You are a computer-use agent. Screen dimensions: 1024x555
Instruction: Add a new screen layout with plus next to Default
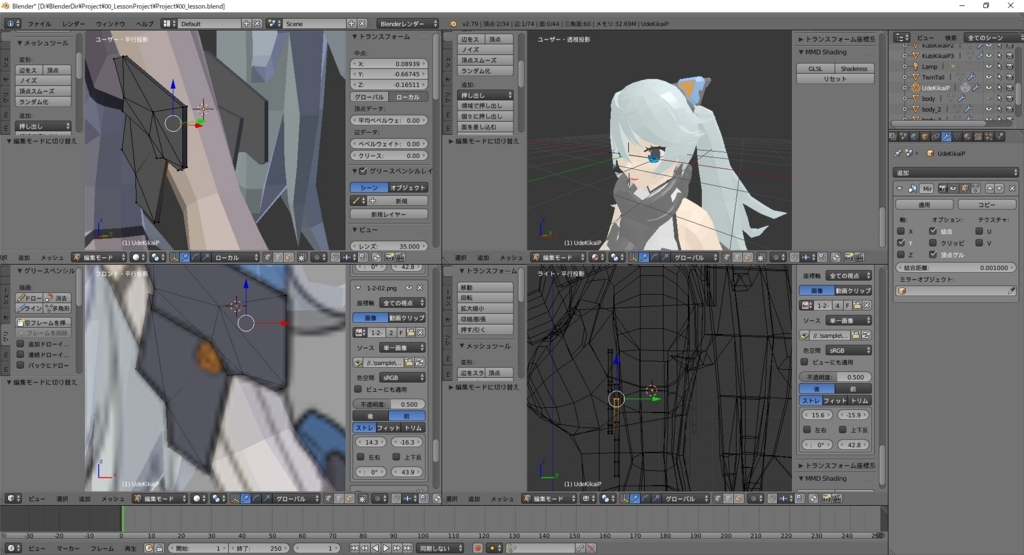(x=247, y=24)
